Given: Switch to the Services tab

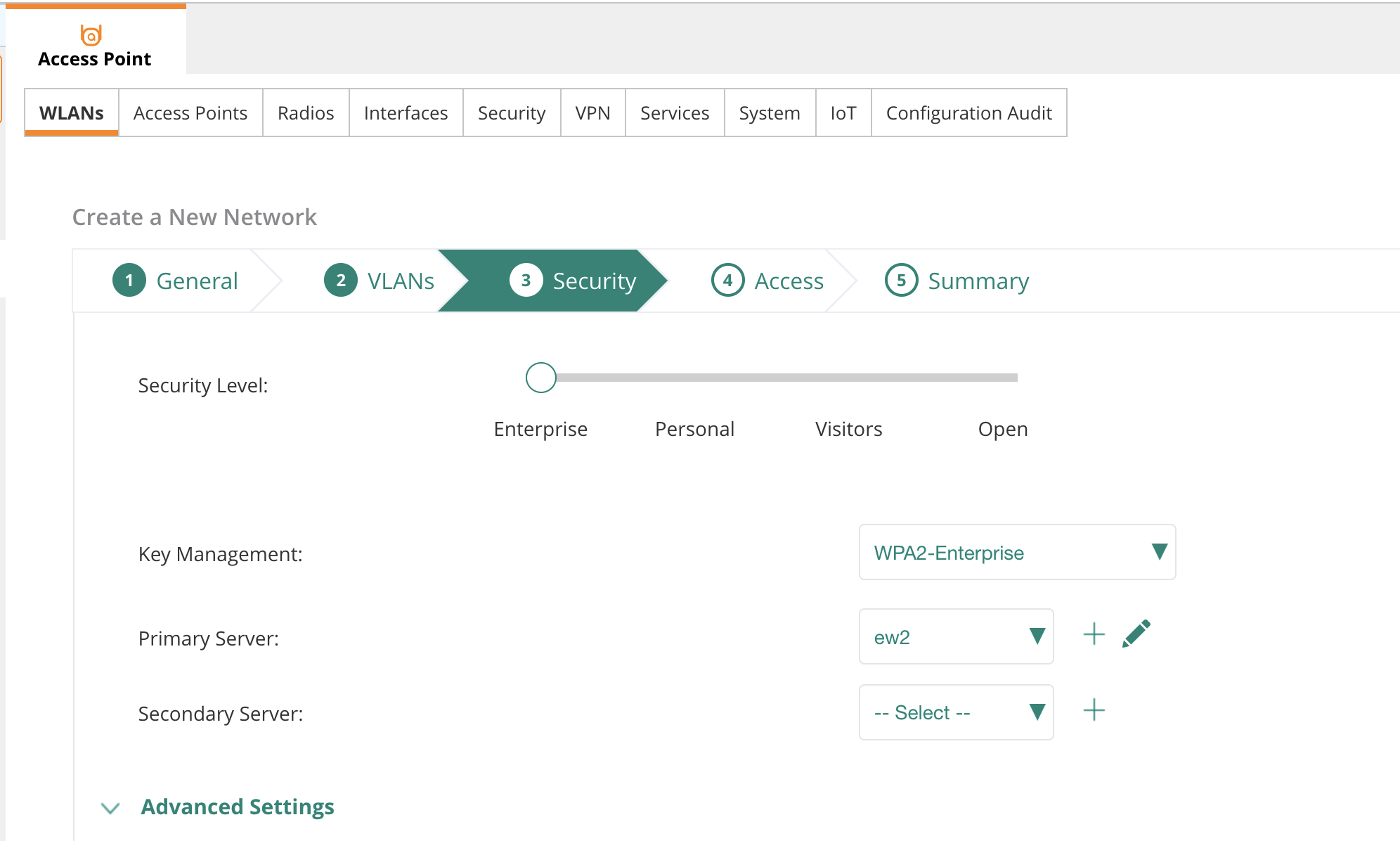Looking at the screenshot, I should [674, 113].
